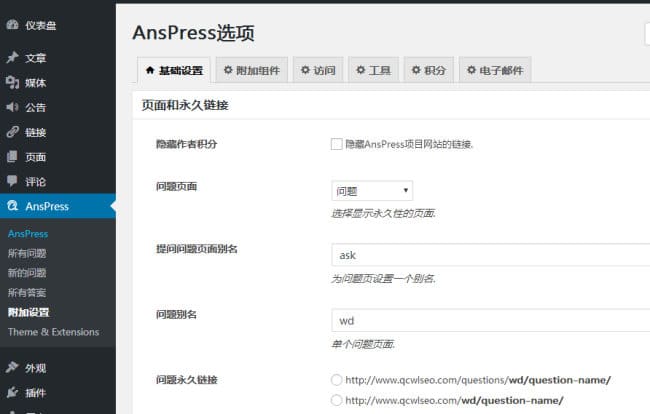Click the 问题永久链接 label
The height and width of the screenshot is (414, 650).
pyautogui.click(x=187, y=380)
